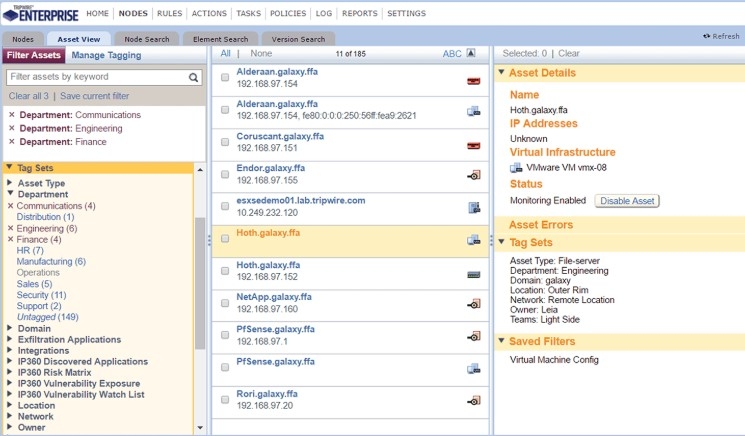
Task: Collapse the Department tag set
Action: click(x=10, y=193)
